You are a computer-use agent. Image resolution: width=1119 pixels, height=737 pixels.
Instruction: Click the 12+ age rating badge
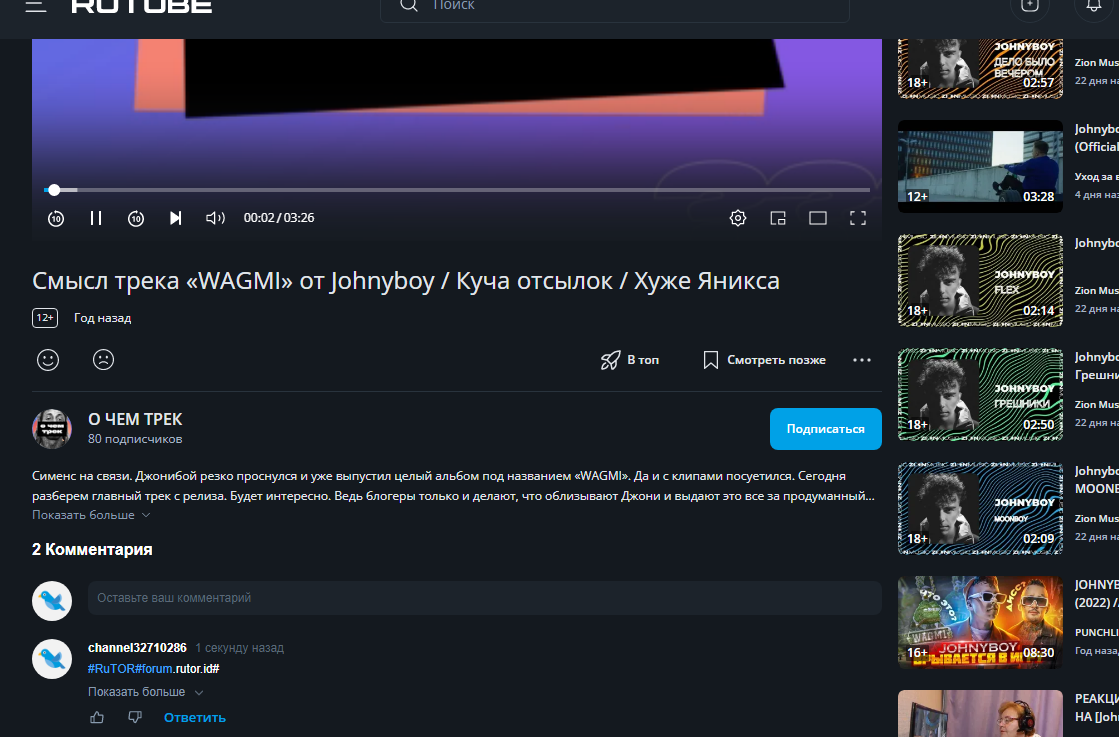coord(45,318)
